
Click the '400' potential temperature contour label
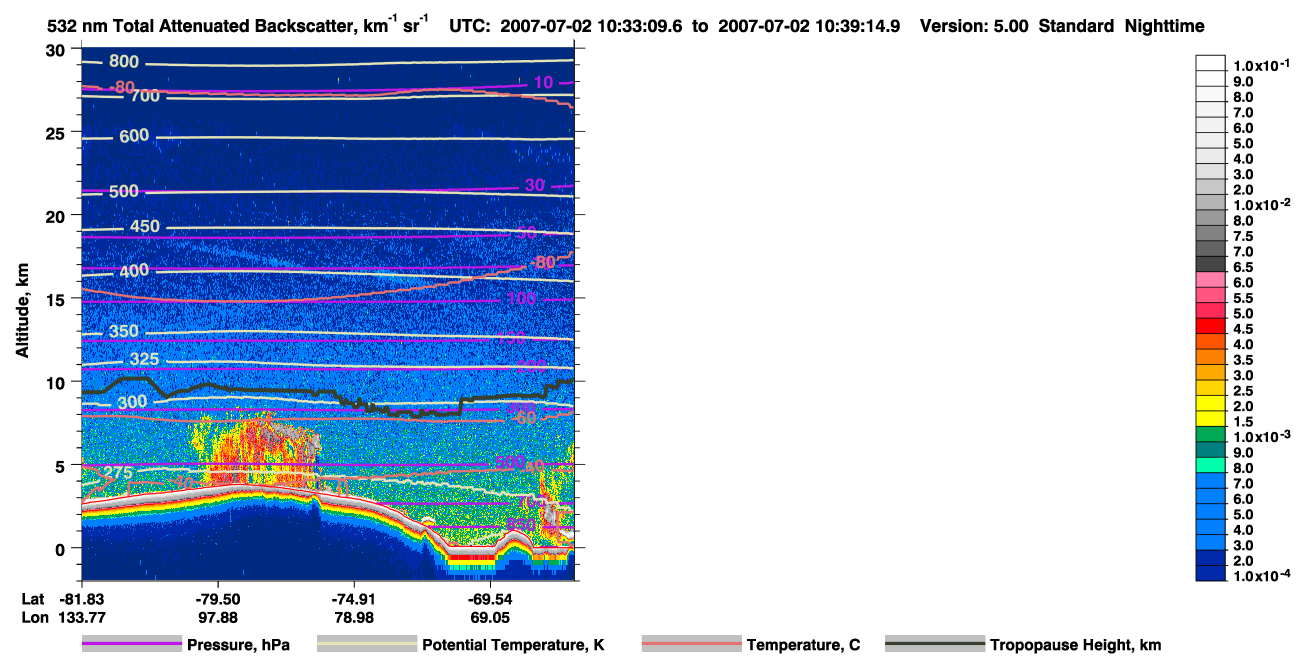point(134,272)
